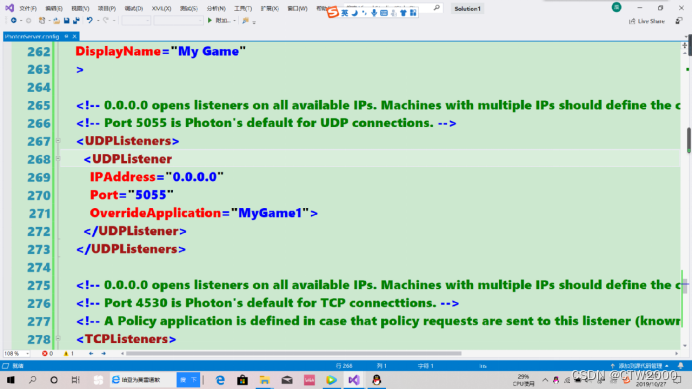Image resolution: width=693 pixels, height=390 pixels.
Task: Click the editor navigate-back blue arrow
Action: click(91, 353)
